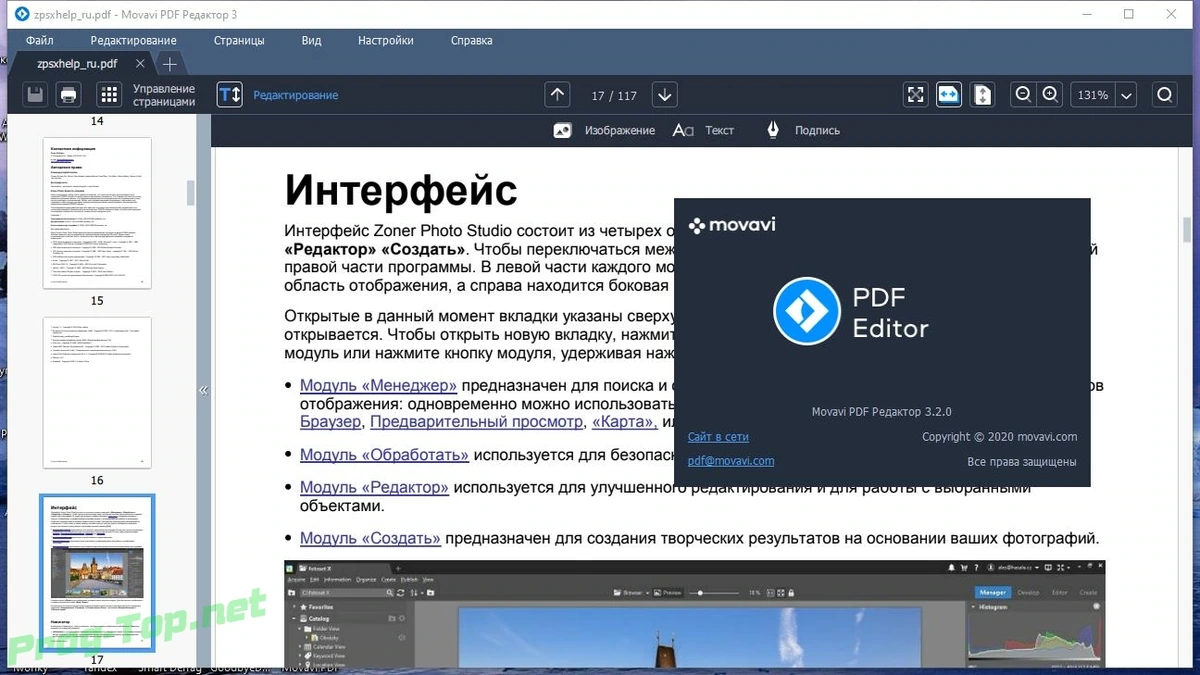
Task: Open the Браузер link in the document
Action: point(331,422)
